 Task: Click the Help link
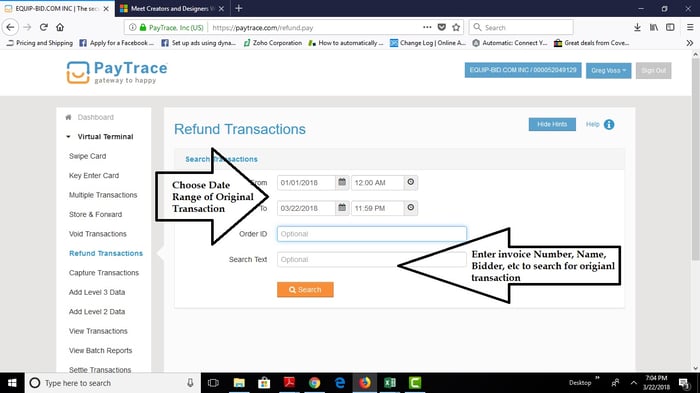tap(592, 124)
